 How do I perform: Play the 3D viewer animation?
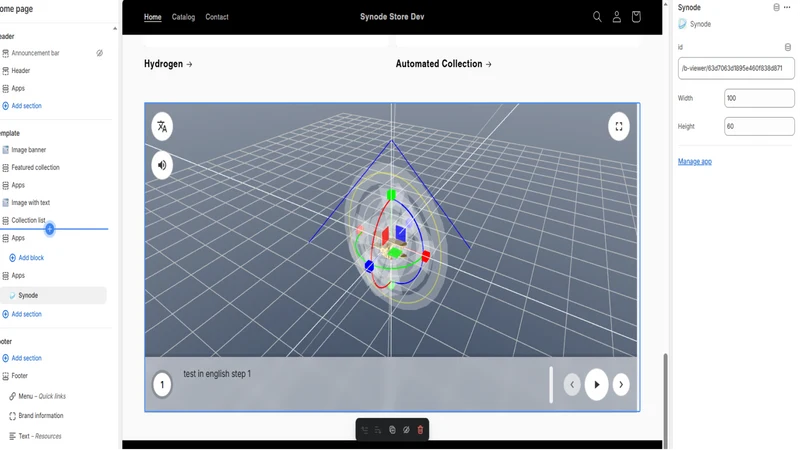(596, 385)
